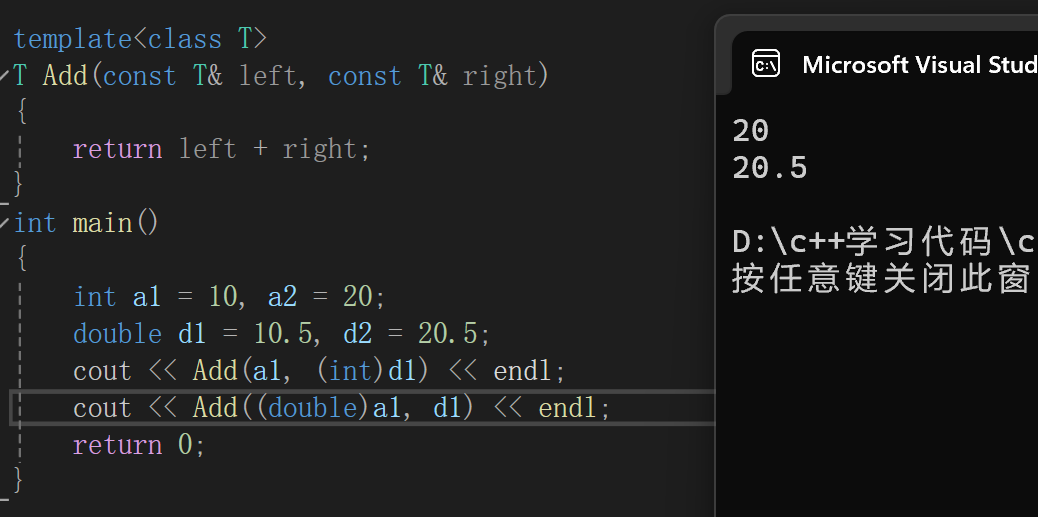Click the D:\c++ path line in console
This screenshot has width=1038, height=517.
coord(884,242)
